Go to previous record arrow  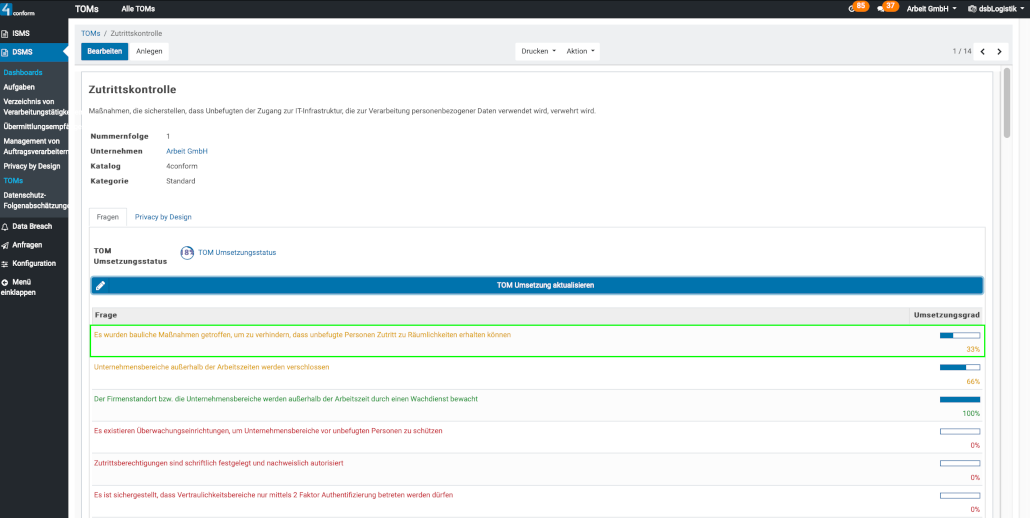[982, 51]
